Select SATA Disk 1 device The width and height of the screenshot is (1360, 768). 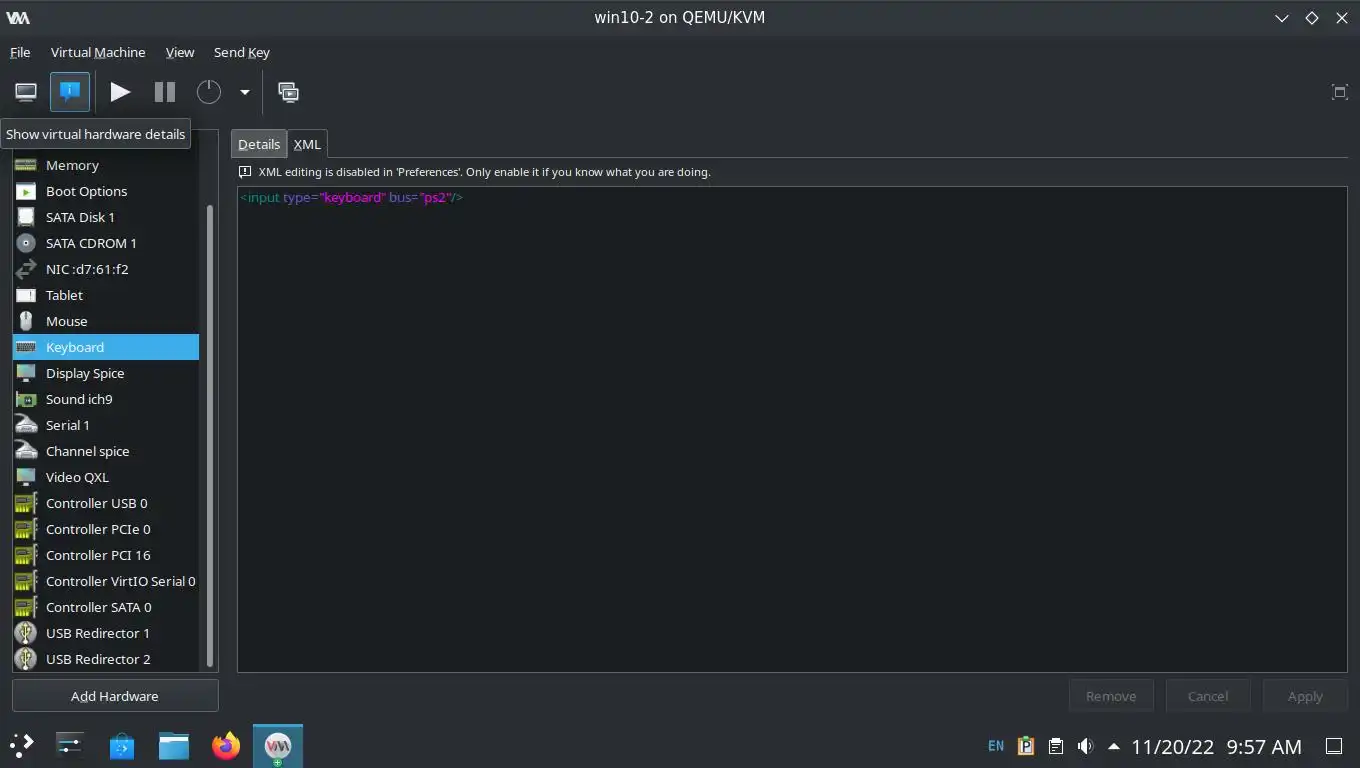pos(106,217)
